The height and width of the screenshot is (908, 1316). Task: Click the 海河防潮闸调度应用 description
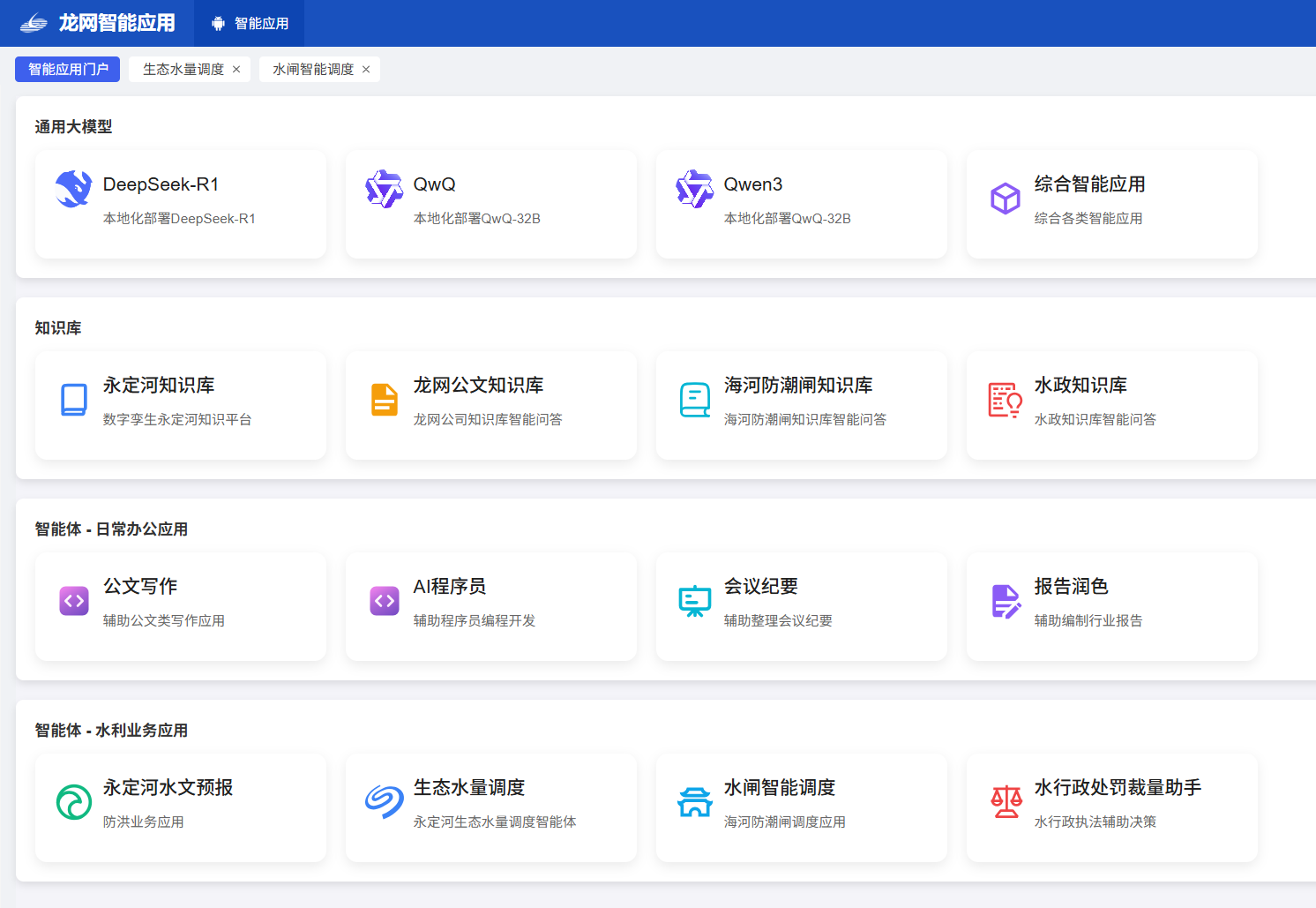(785, 822)
